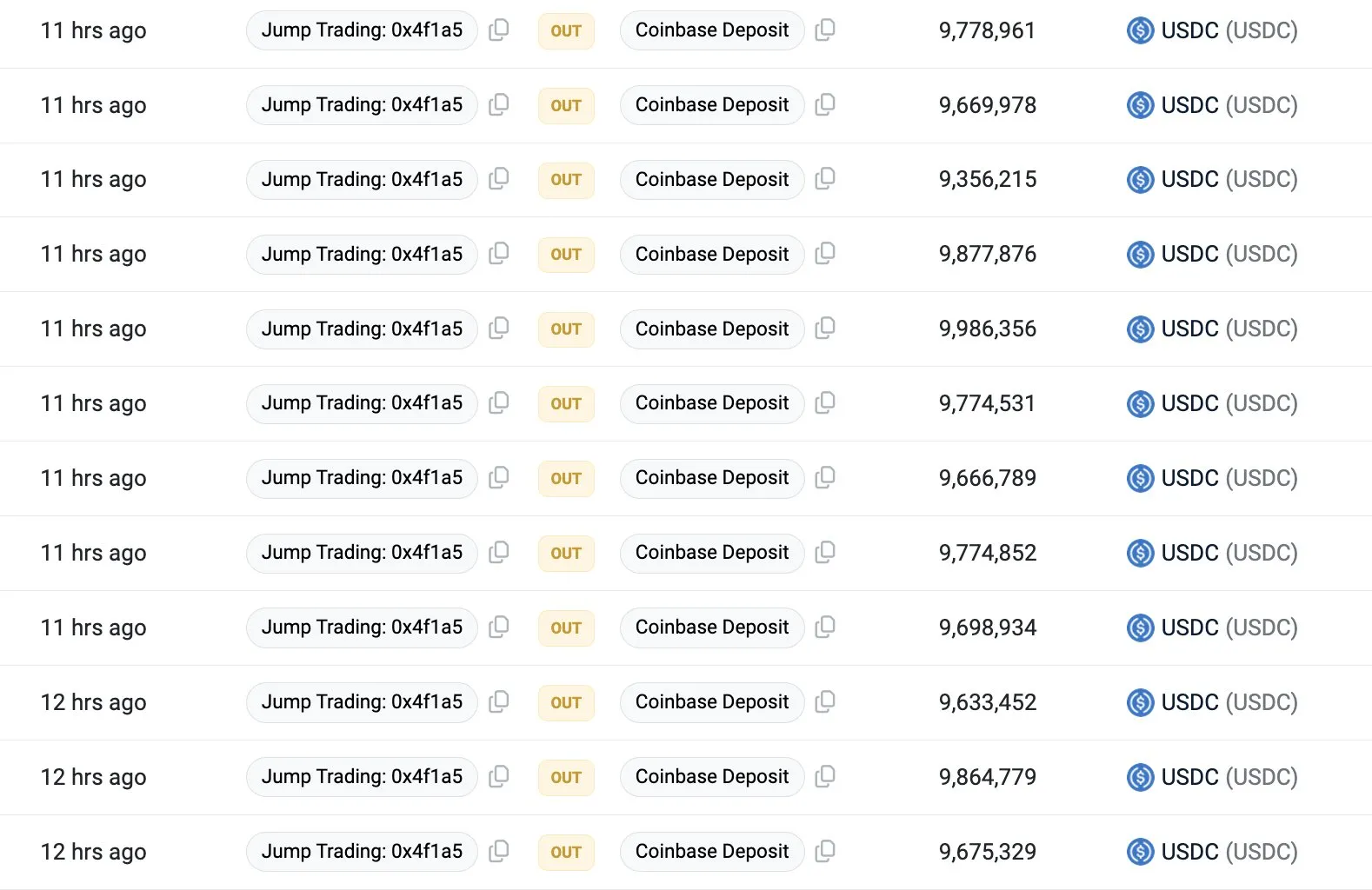Select the 9,778,961 transaction amount

pyautogui.click(x=986, y=30)
